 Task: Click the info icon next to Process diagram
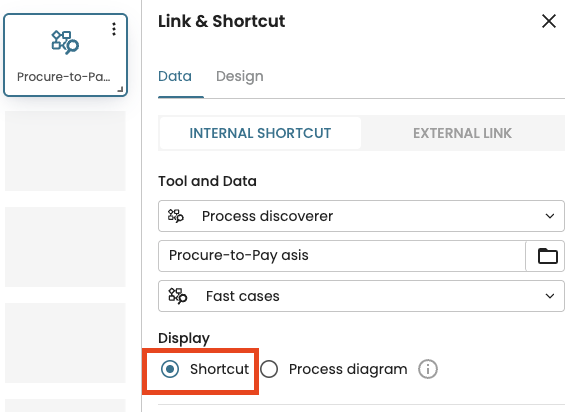click(x=428, y=369)
